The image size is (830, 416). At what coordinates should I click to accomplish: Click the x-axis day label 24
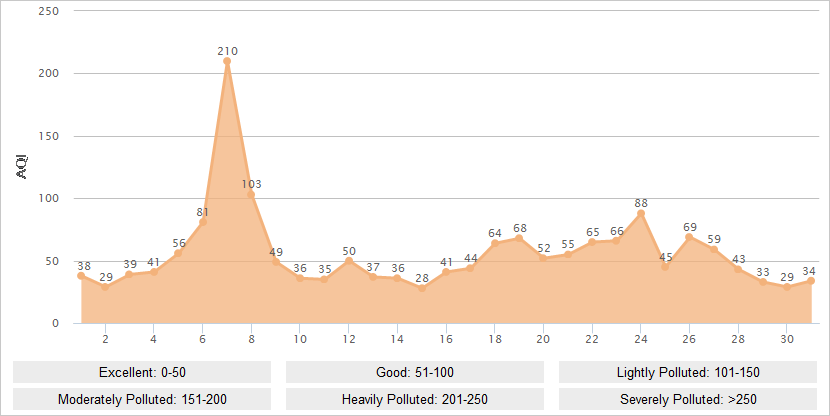coord(641,339)
